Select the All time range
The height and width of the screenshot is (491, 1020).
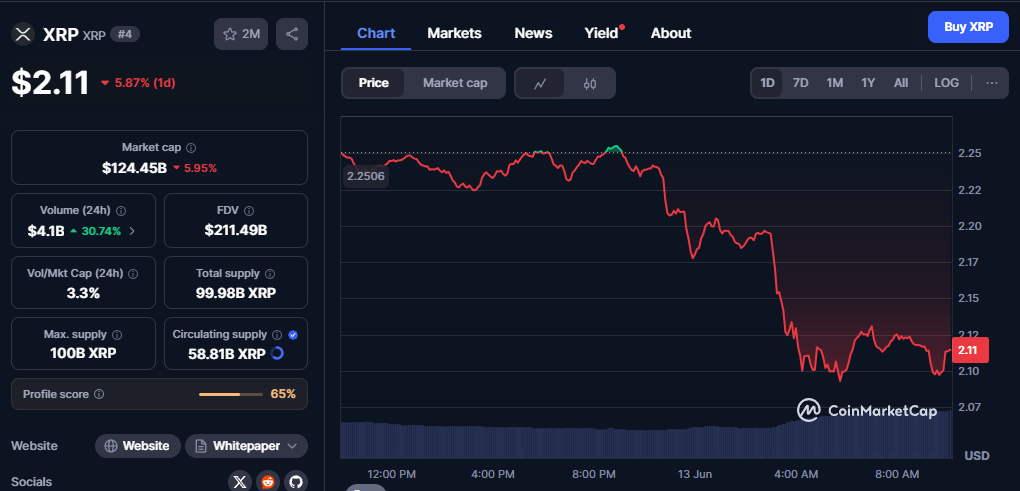(901, 83)
